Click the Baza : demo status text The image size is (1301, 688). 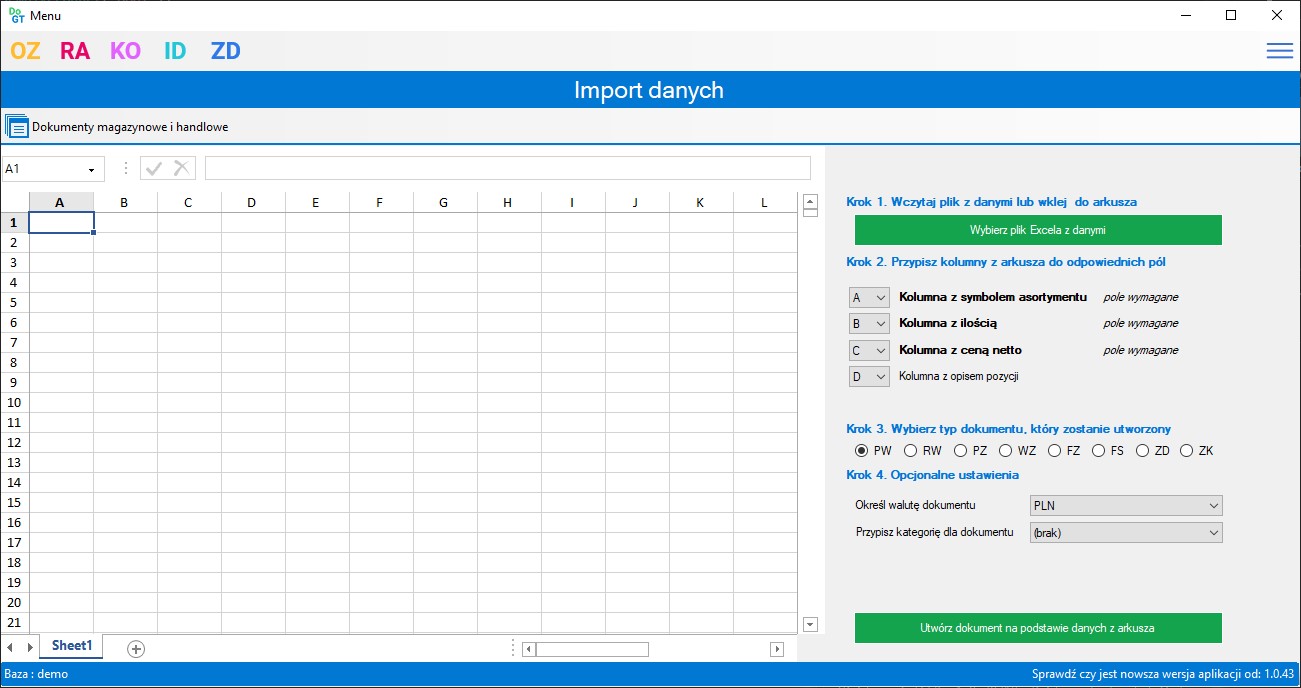coord(36,674)
